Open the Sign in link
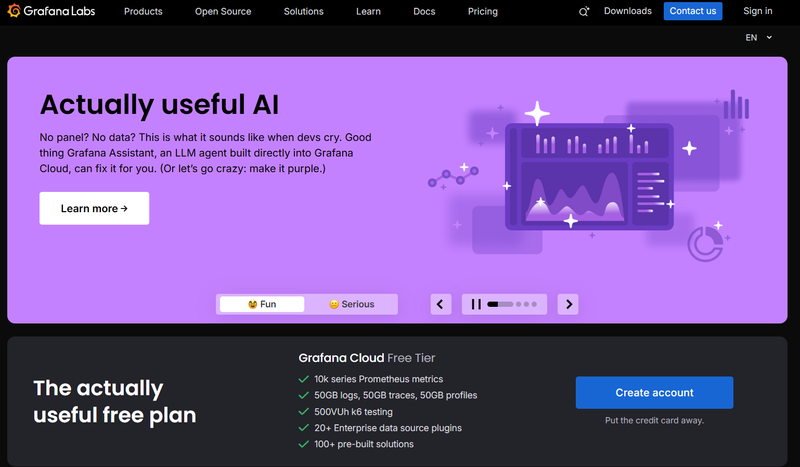Screen dimensions: 800x467 (x=758, y=11)
